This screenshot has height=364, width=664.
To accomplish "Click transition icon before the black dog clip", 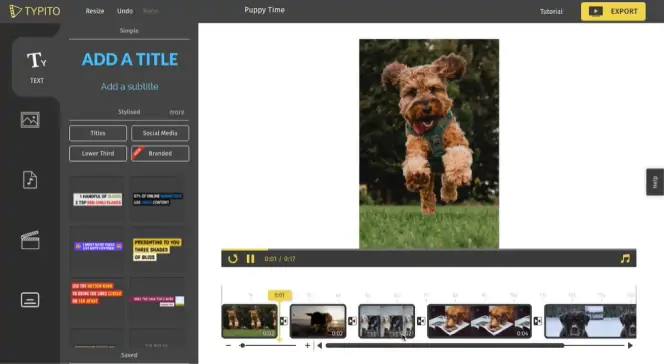I will [x=537, y=321].
